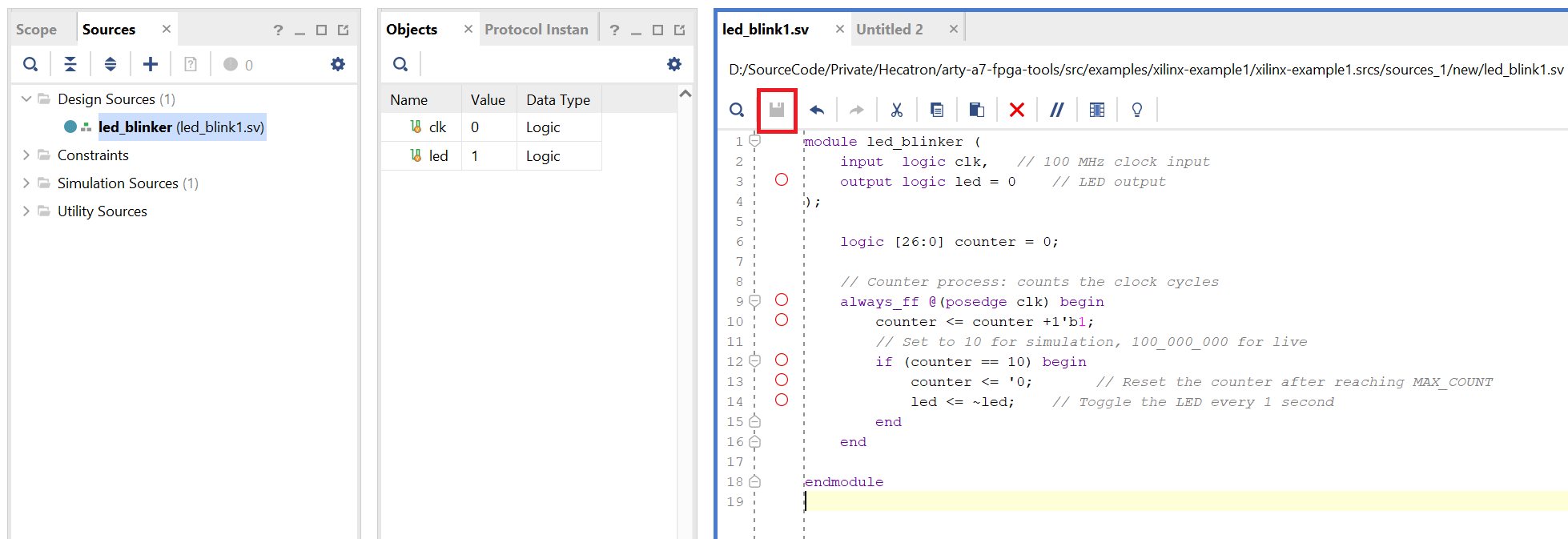Open Objects panel settings gear
1568x539 pixels.
click(x=674, y=64)
